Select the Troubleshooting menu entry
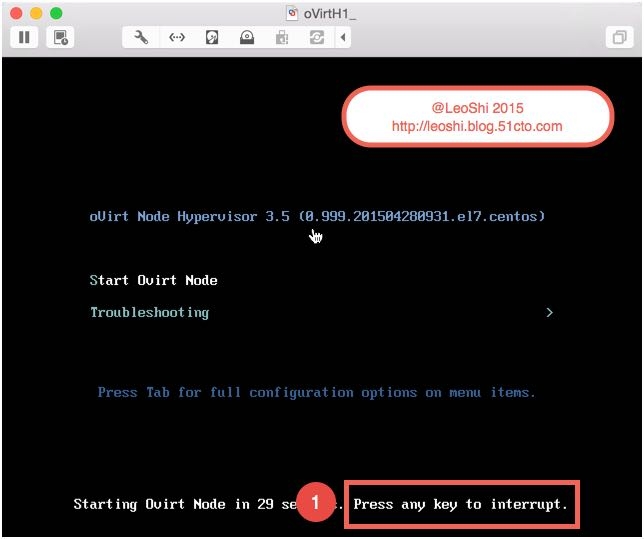The image size is (644, 539). pyautogui.click(x=150, y=313)
